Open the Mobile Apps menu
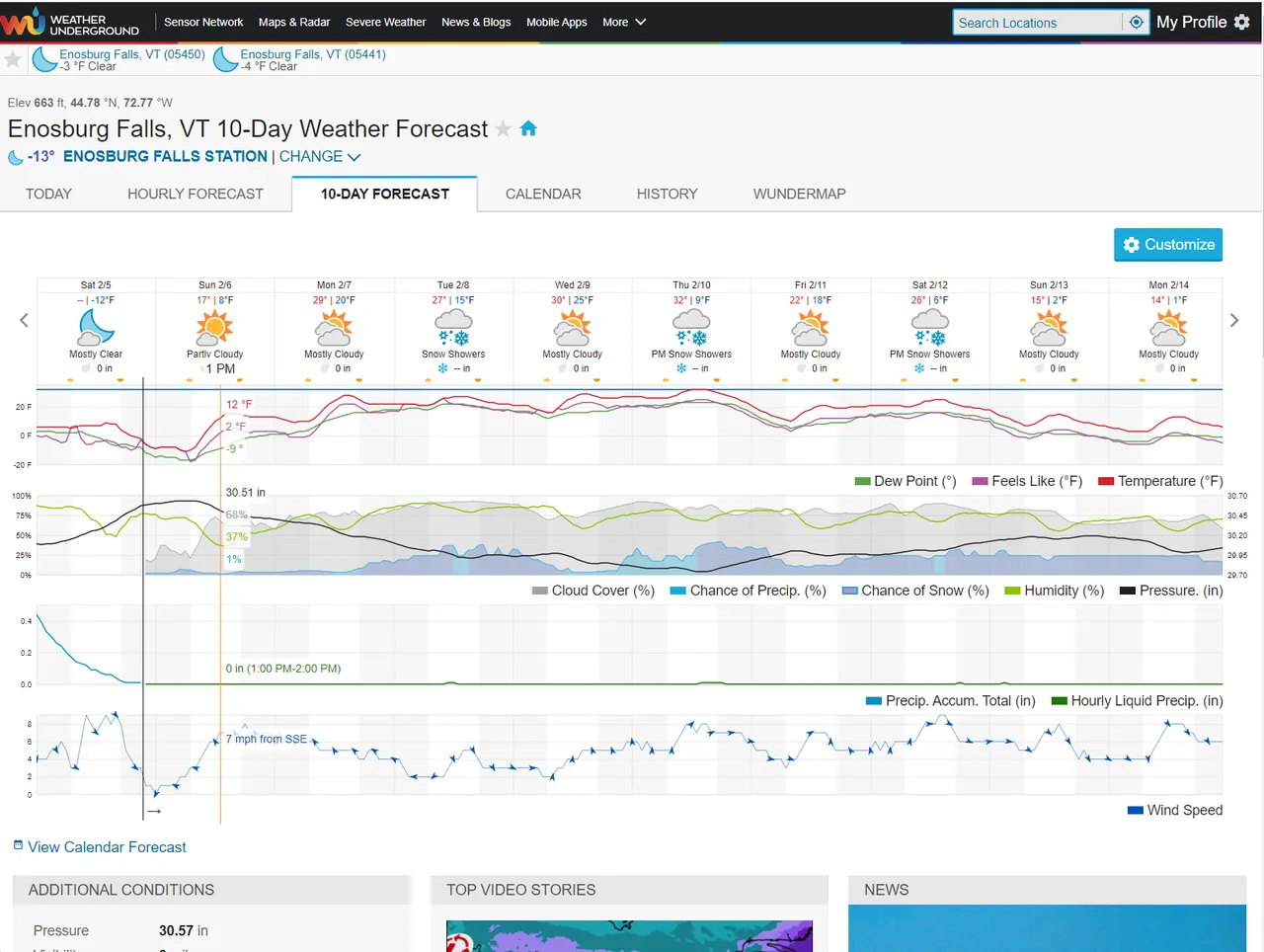This screenshot has width=1264, height=952. pos(556,22)
